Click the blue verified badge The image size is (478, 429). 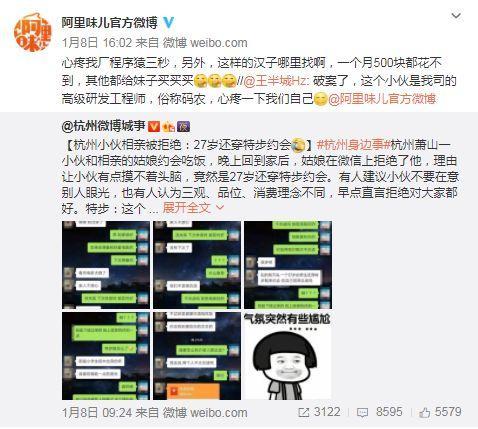coord(169,23)
